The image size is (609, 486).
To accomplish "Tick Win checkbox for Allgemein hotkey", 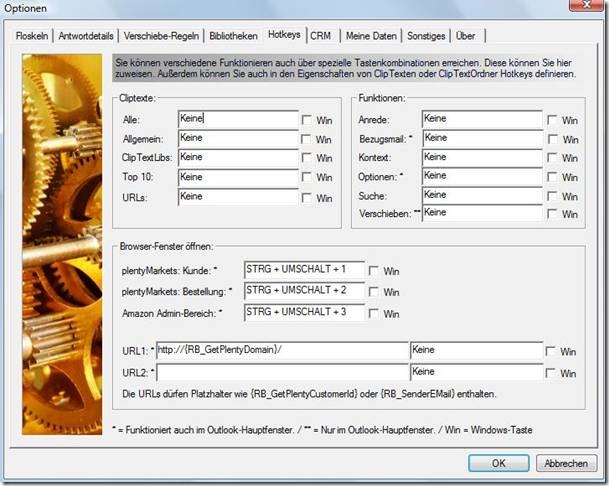I will point(307,139).
